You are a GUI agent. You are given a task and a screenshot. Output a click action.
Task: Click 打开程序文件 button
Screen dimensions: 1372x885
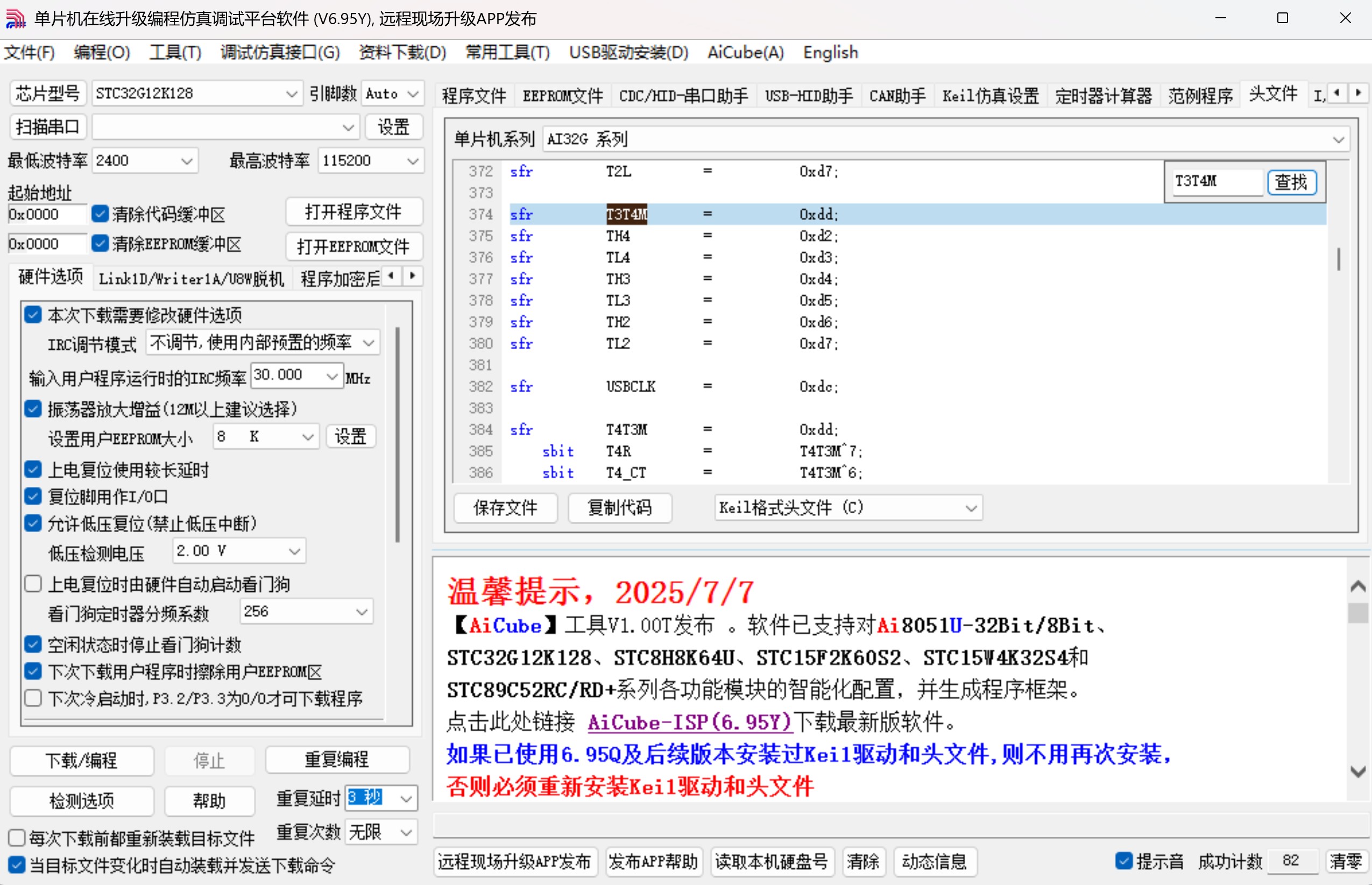(x=354, y=212)
